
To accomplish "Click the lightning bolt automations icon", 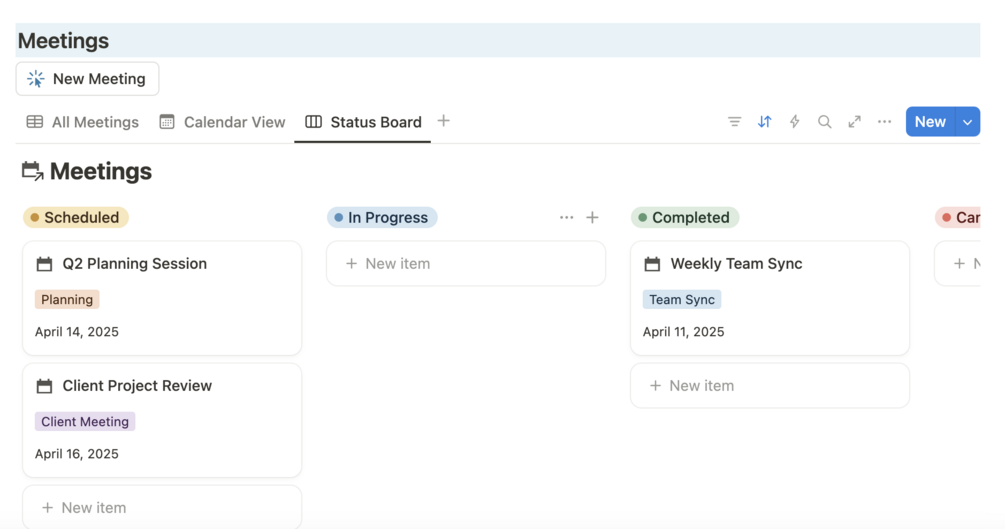I will click(x=794, y=122).
